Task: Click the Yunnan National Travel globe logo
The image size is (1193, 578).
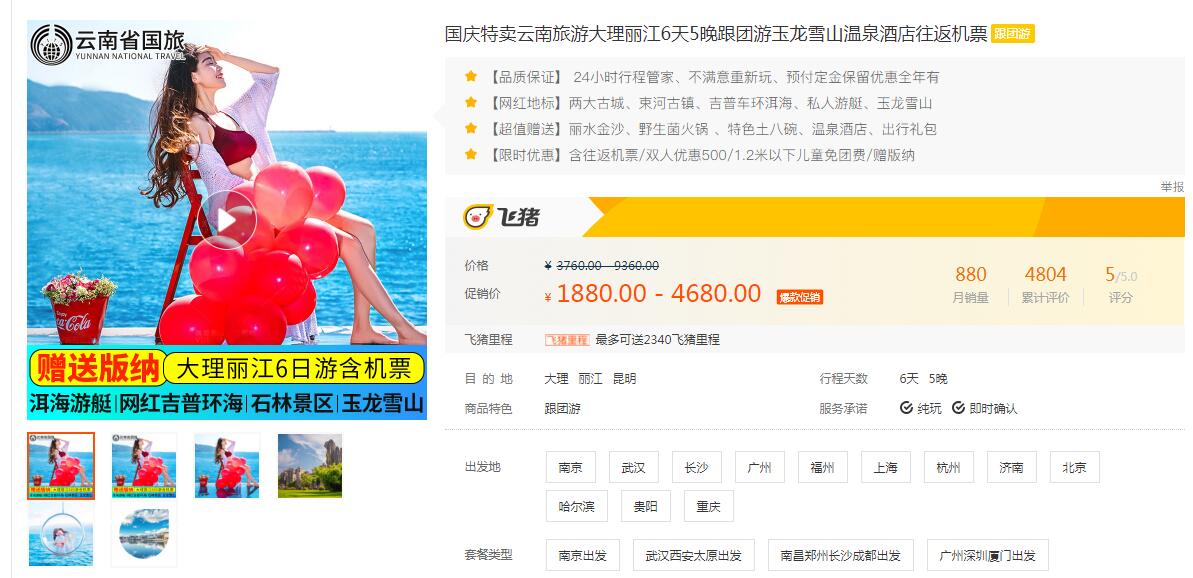Action: (51, 45)
